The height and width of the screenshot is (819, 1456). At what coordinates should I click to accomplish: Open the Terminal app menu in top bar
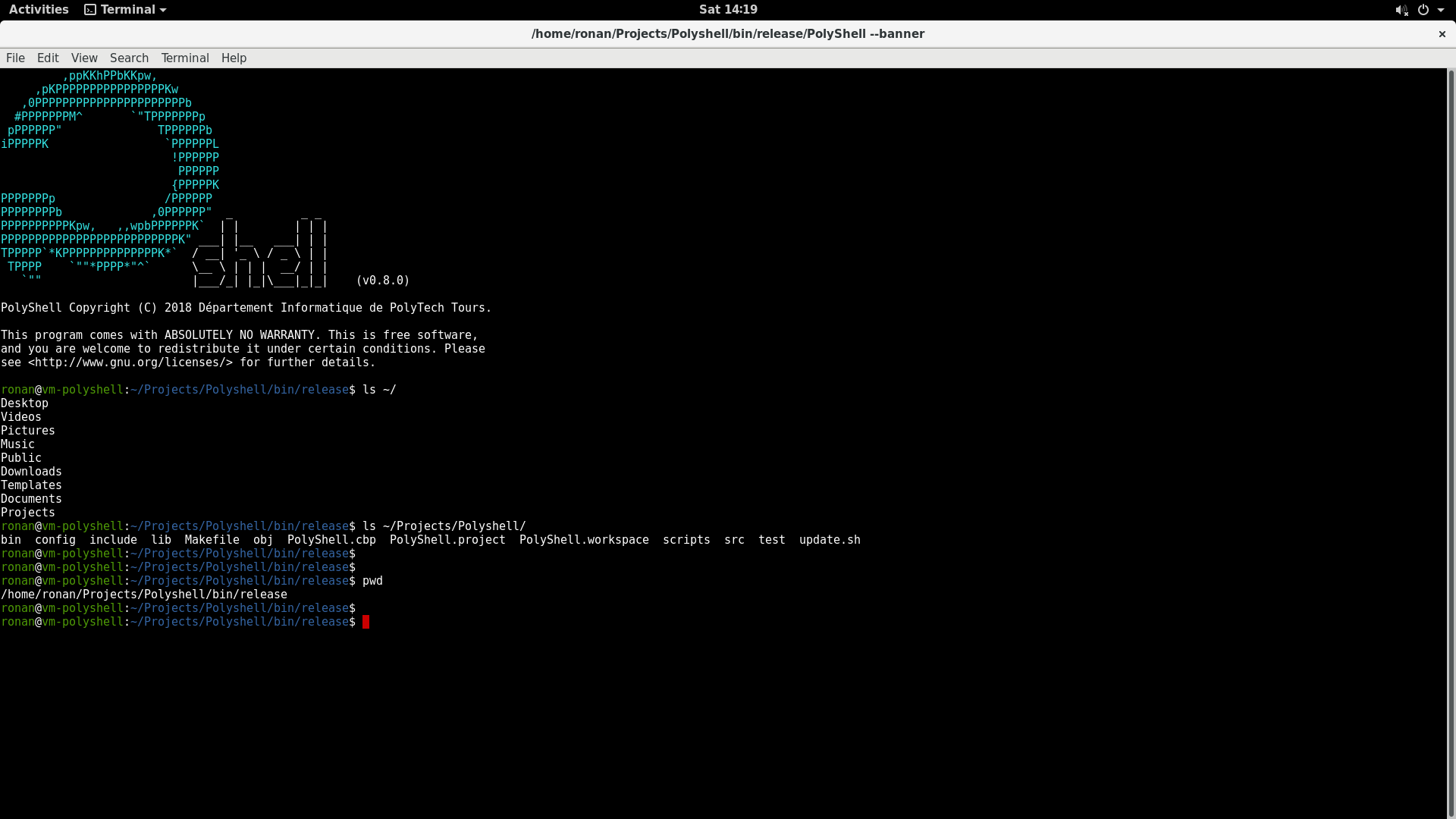point(125,9)
